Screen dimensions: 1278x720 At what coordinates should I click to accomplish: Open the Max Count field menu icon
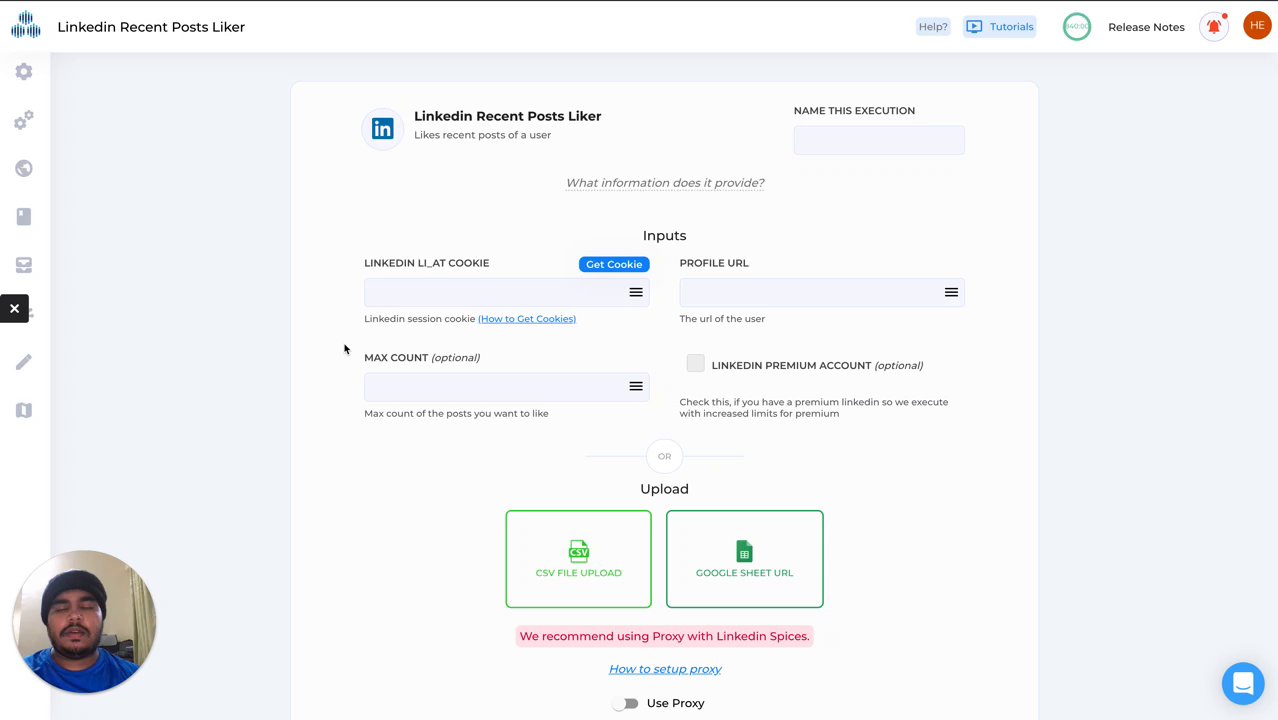(636, 386)
